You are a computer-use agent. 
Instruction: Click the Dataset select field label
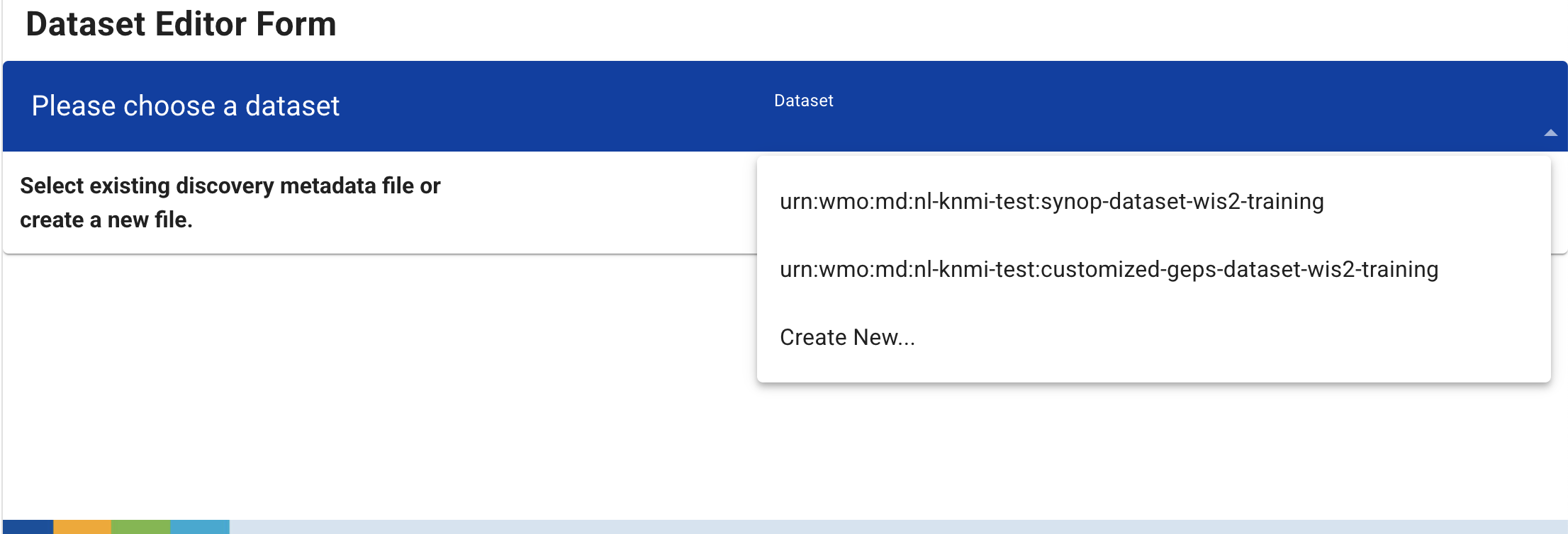(803, 101)
